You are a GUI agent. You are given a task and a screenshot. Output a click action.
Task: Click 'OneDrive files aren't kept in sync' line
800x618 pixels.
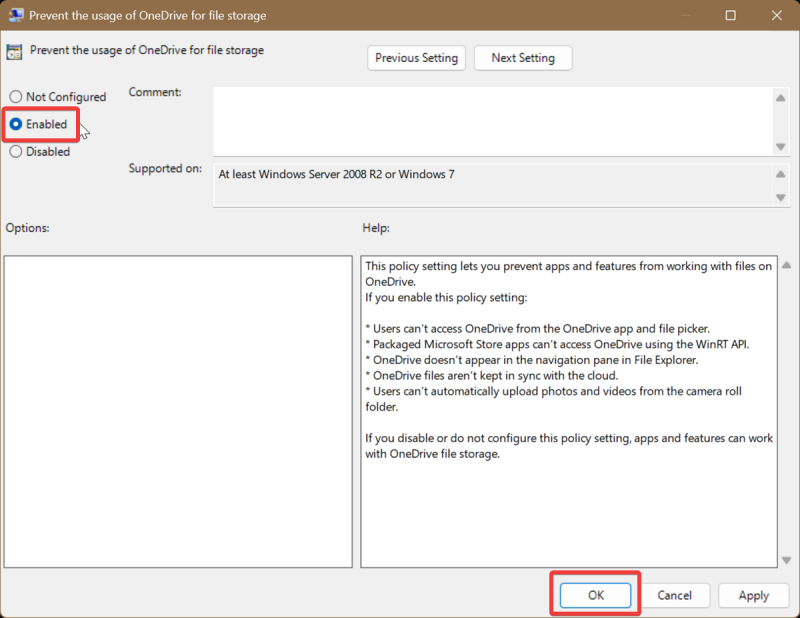pos(492,376)
